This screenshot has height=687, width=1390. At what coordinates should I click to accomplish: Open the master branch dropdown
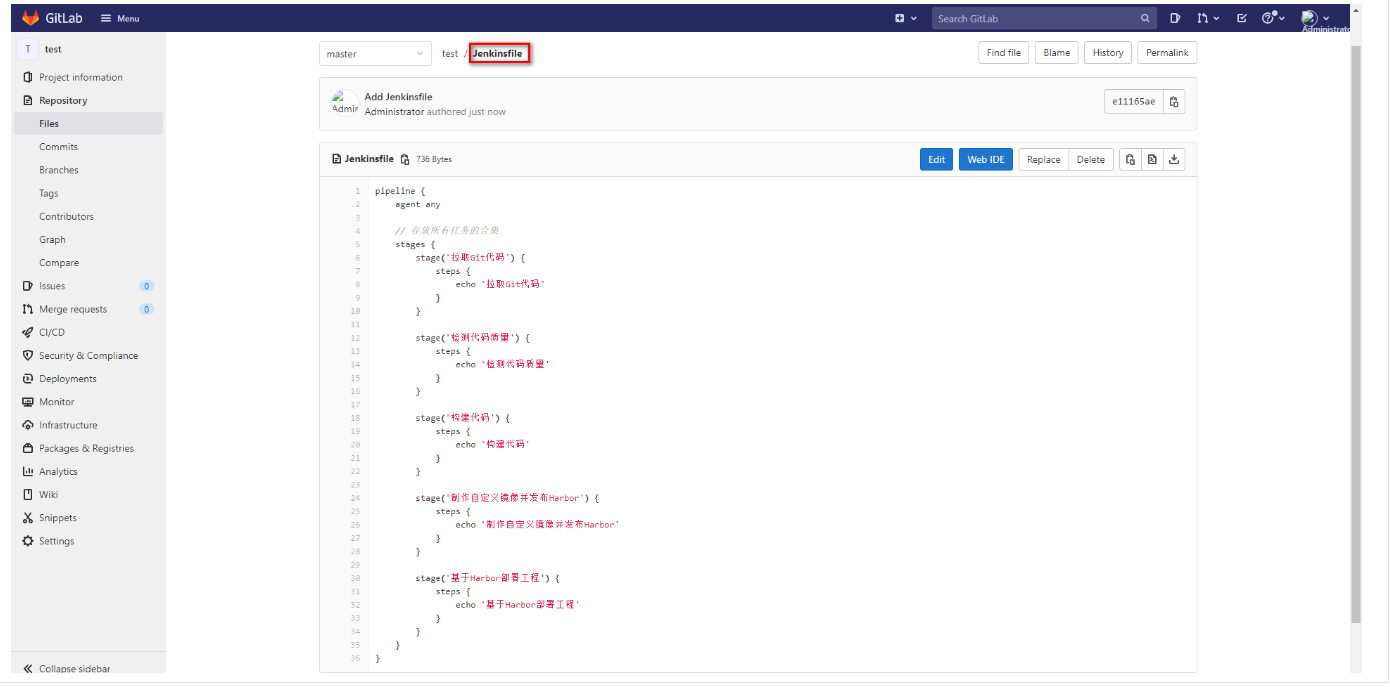tap(376, 54)
